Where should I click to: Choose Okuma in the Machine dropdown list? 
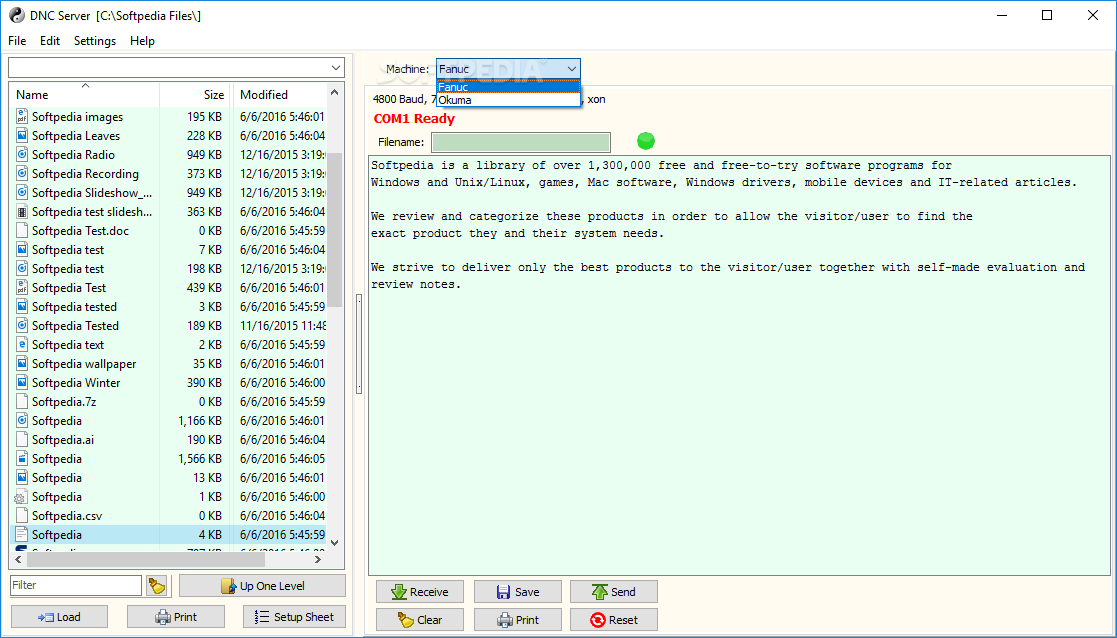tap(509, 100)
